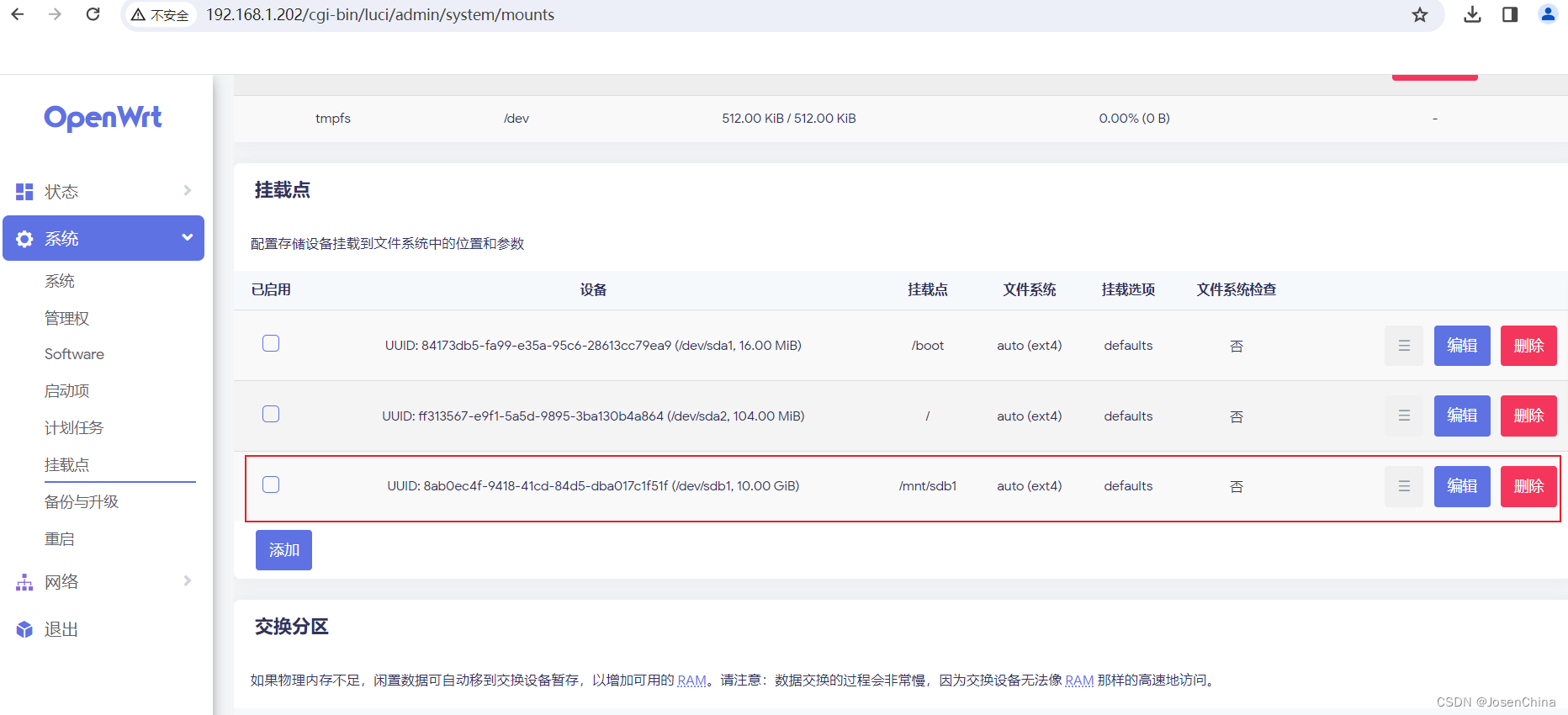The image size is (1568, 715).
Task: Enable the /boot mount checkbox
Action: (271, 343)
